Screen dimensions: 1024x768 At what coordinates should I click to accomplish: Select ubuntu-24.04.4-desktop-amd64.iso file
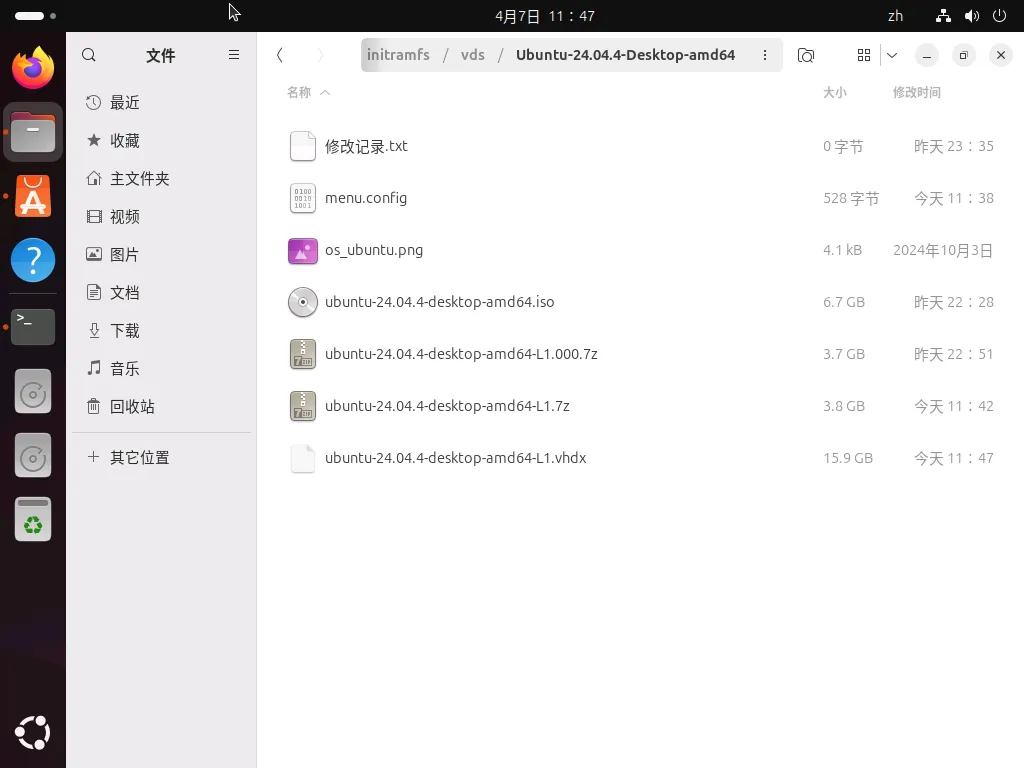640,302
